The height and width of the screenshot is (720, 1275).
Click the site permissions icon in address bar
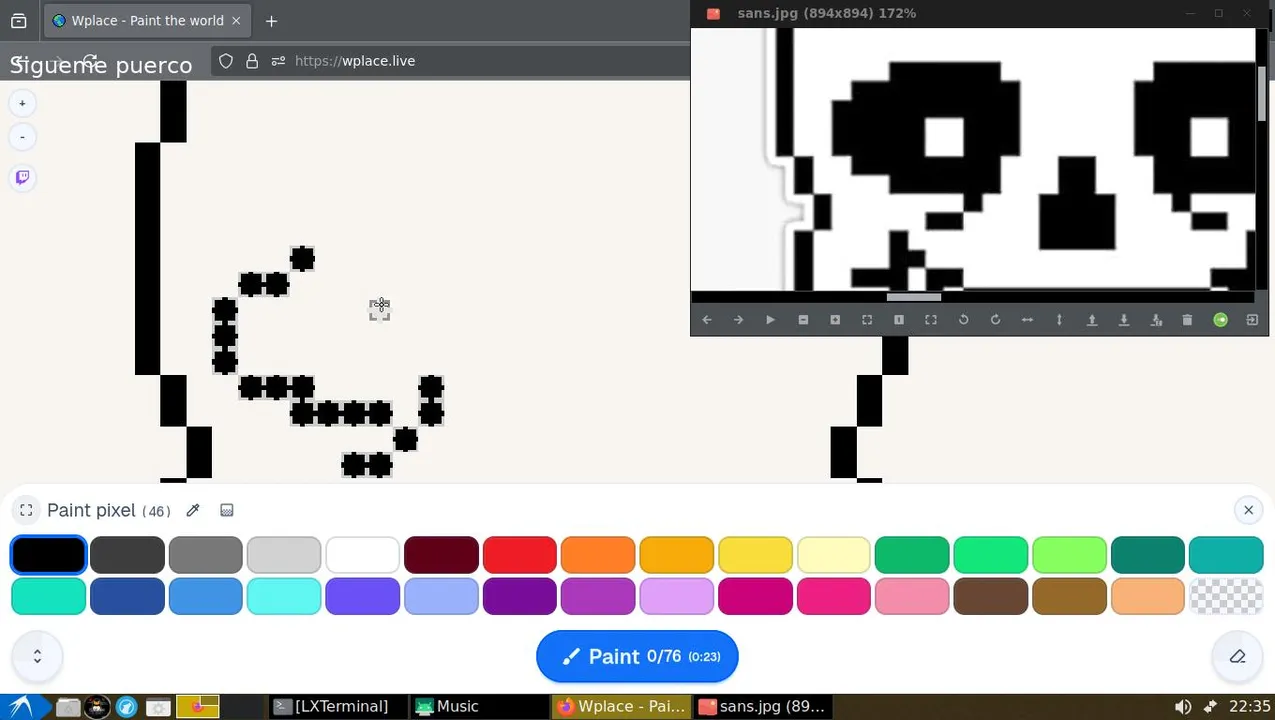278,61
